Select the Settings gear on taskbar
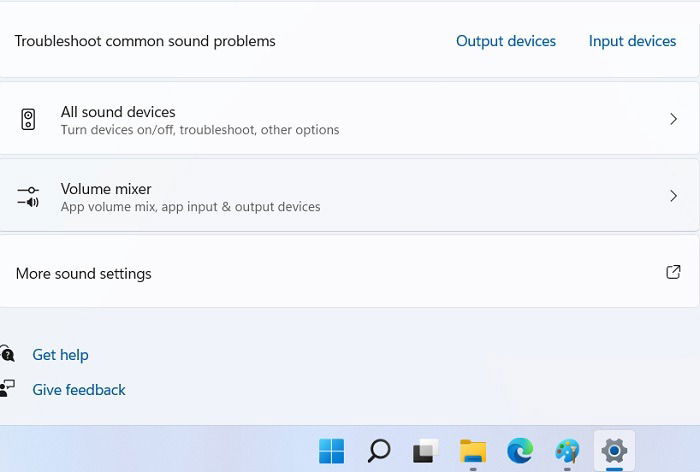The width and height of the screenshot is (700, 472). click(614, 451)
